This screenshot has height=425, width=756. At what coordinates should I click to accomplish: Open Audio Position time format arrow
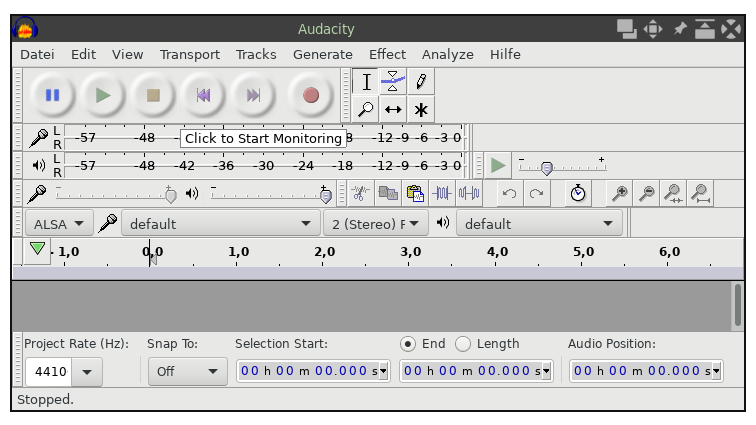(x=716, y=371)
